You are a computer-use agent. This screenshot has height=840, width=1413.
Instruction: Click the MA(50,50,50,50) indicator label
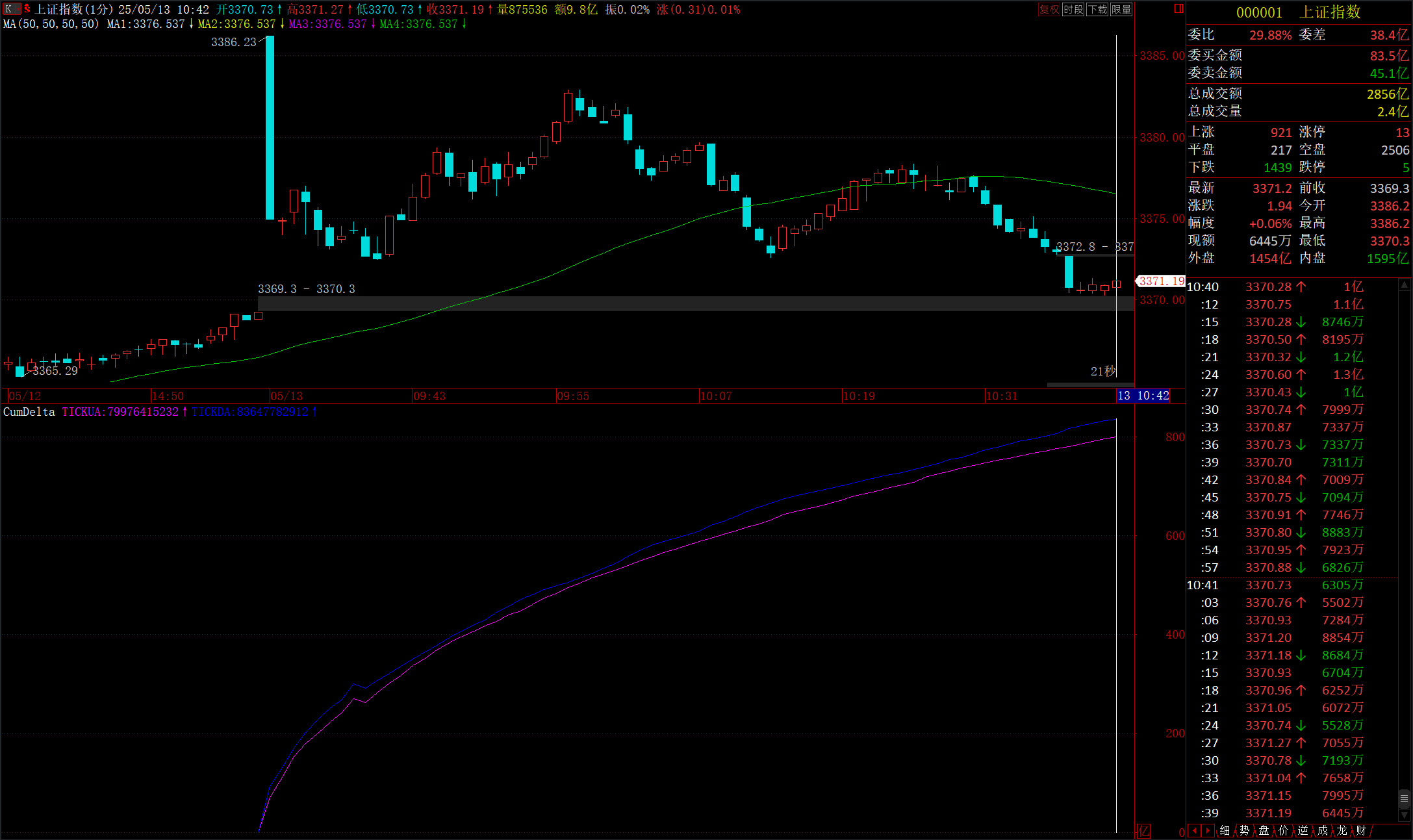(x=51, y=24)
